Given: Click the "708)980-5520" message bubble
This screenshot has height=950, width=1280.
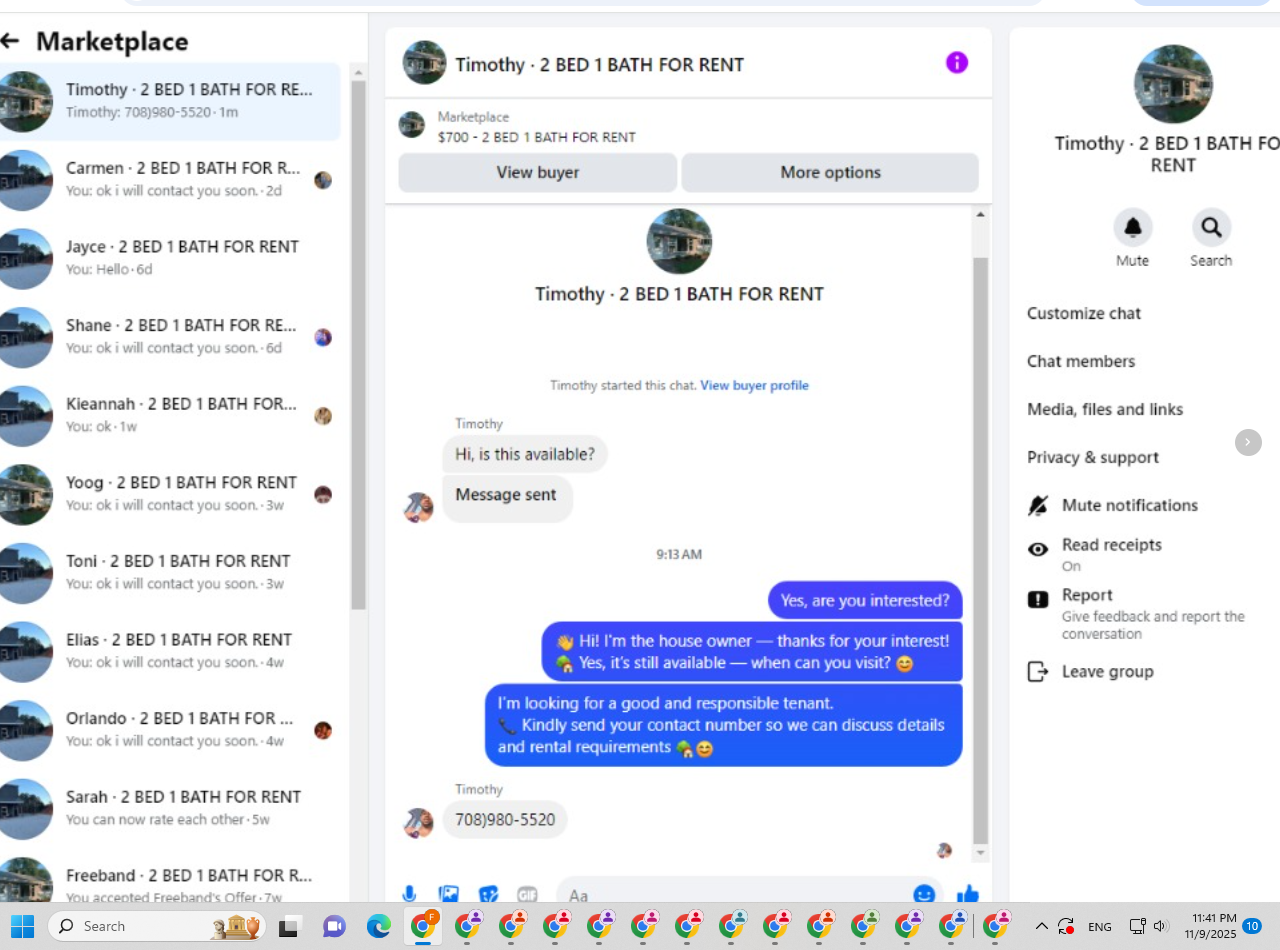Looking at the screenshot, I should pos(505,820).
